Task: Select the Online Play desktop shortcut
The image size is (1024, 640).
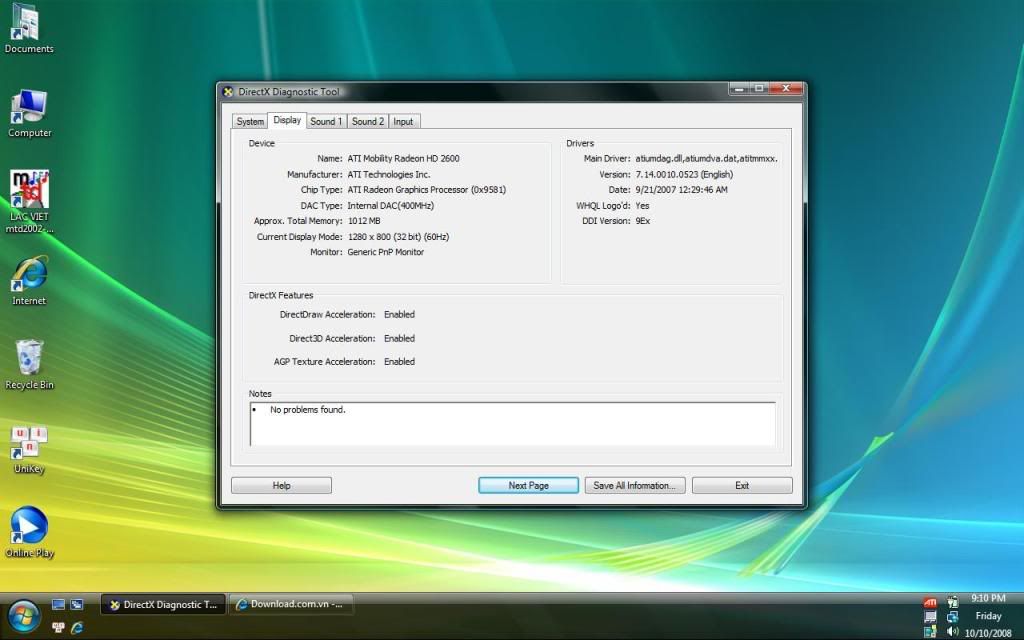Action: pyautogui.click(x=29, y=533)
